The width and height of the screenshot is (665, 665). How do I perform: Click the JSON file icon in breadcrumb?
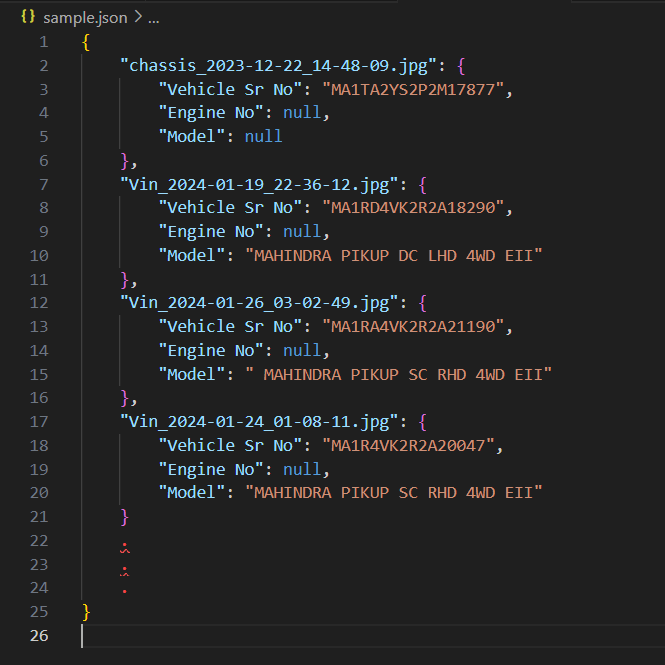[x=28, y=17]
